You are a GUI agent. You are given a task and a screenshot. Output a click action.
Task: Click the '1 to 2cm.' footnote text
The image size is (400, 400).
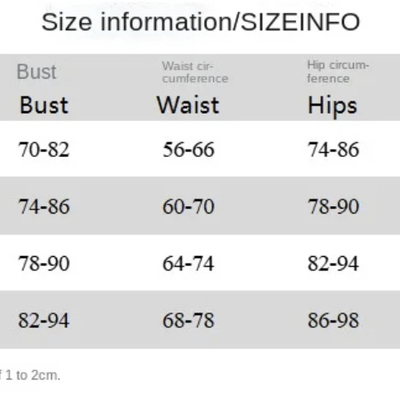pyautogui.click(x=33, y=375)
